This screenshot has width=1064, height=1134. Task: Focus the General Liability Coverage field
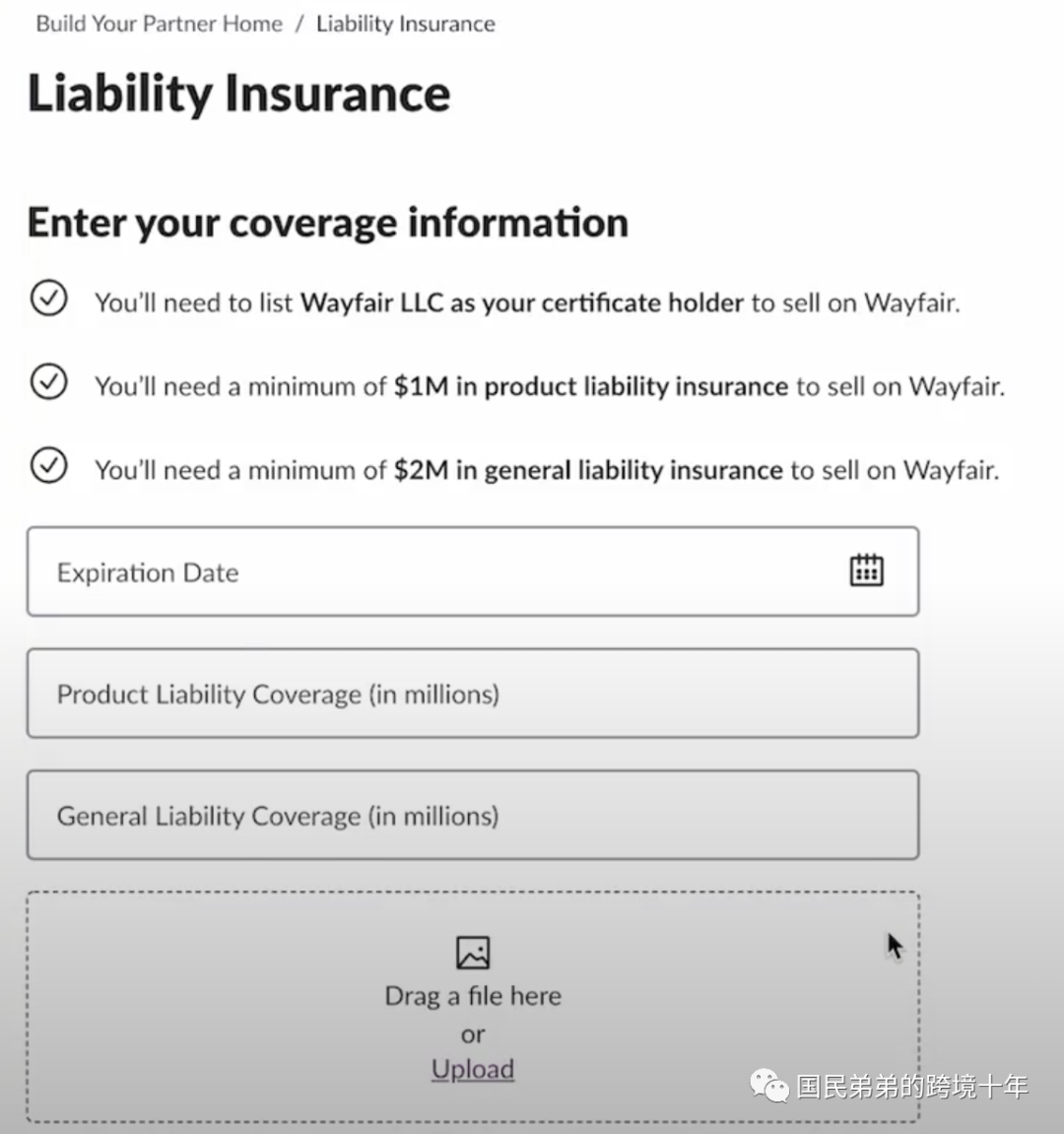[x=473, y=815]
